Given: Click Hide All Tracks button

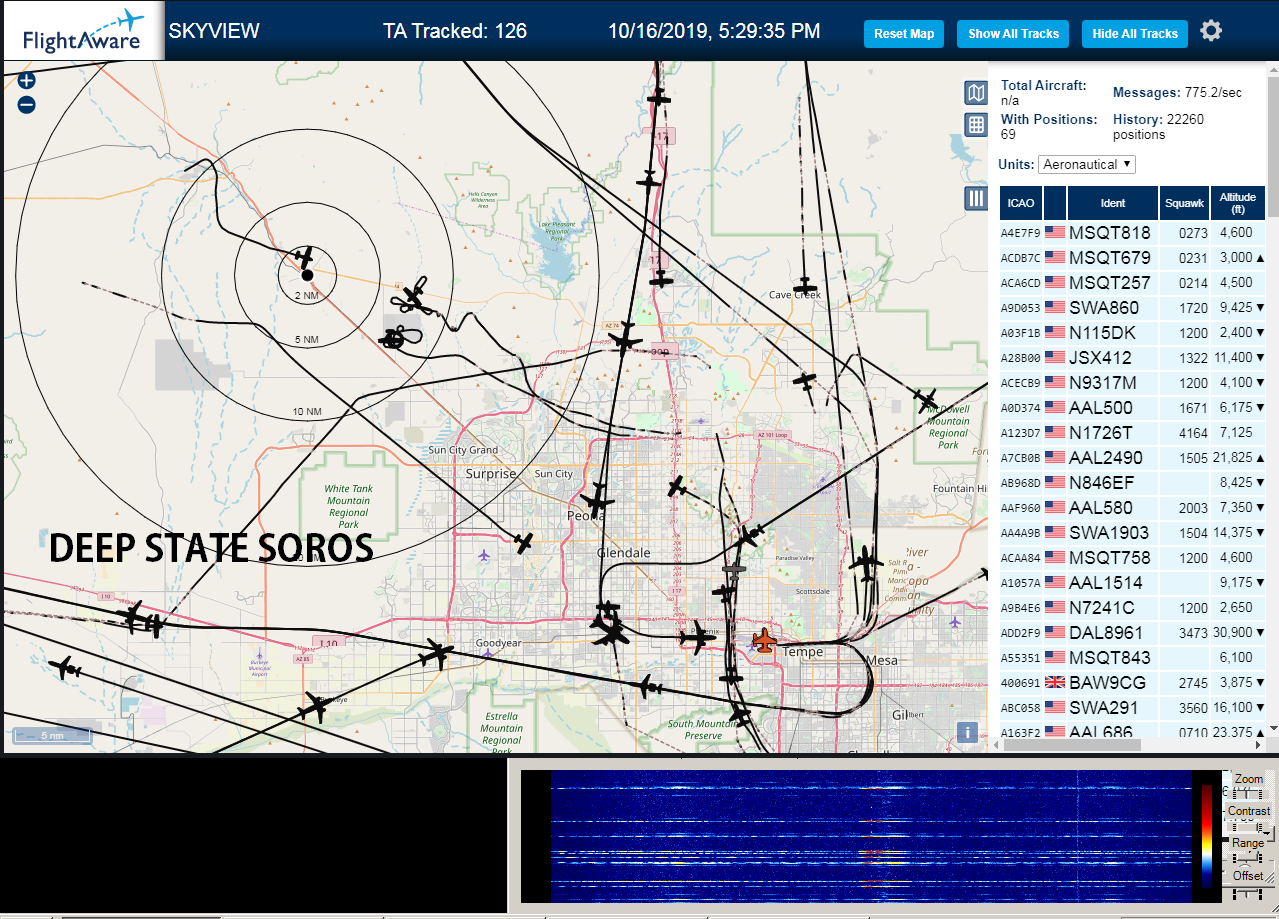Looking at the screenshot, I should pyautogui.click(x=1135, y=34).
